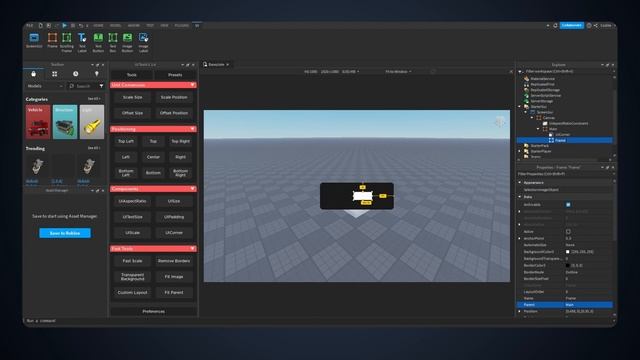This screenshot has width=640, height=360.
Task: Open Toolbox Recent clock tab
Action: 76,74
